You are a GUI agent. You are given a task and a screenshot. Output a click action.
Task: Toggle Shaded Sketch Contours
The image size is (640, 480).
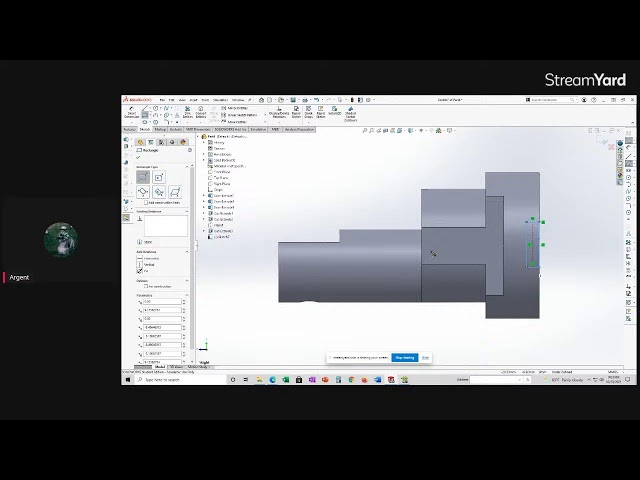click(351, 114)
